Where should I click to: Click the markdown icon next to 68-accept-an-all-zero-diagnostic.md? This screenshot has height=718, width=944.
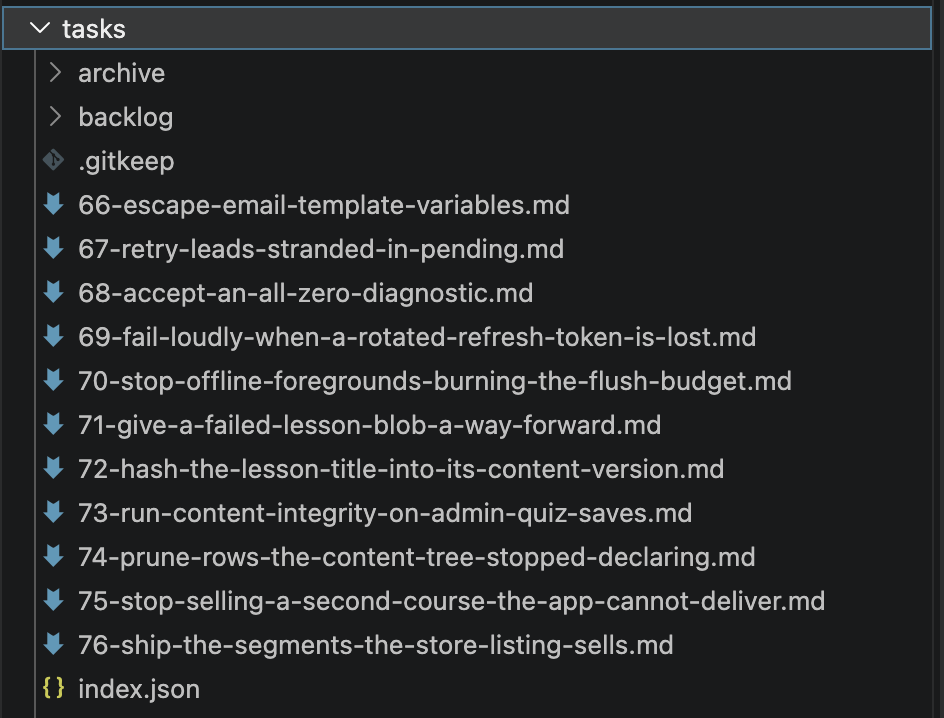tap(54, 292)
